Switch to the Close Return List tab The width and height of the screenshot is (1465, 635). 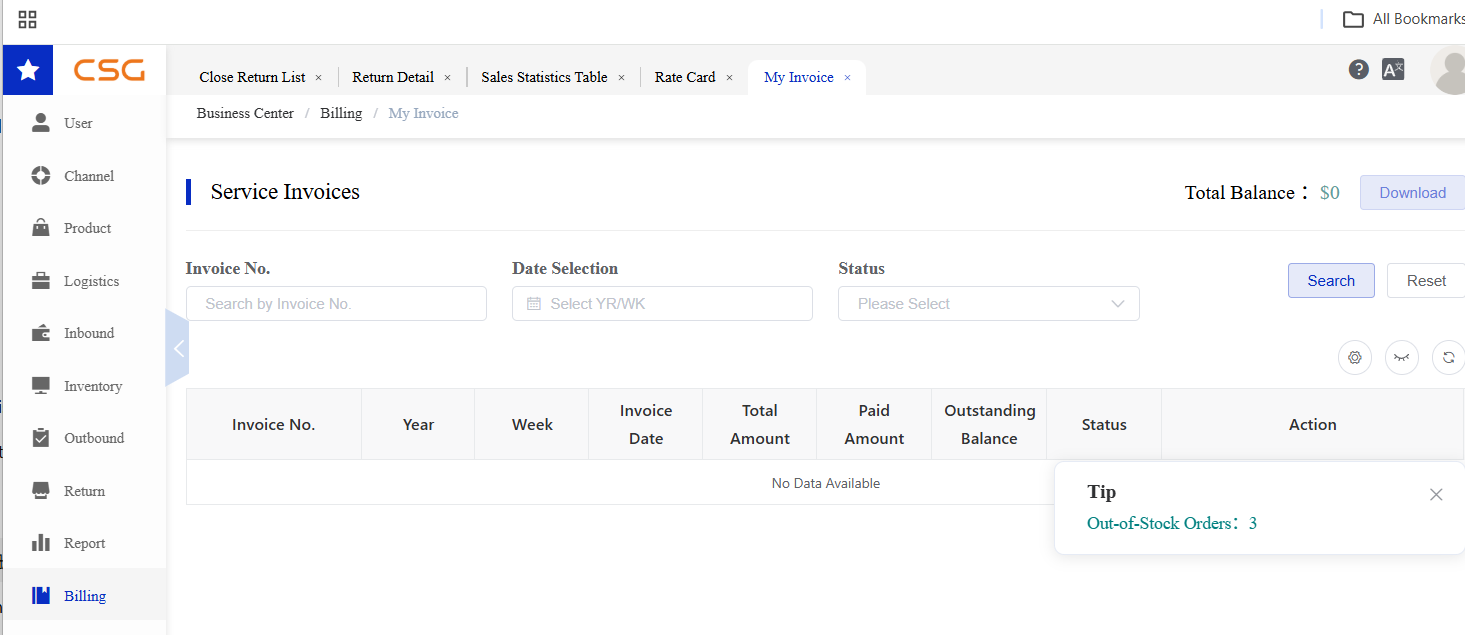[252, 77]
